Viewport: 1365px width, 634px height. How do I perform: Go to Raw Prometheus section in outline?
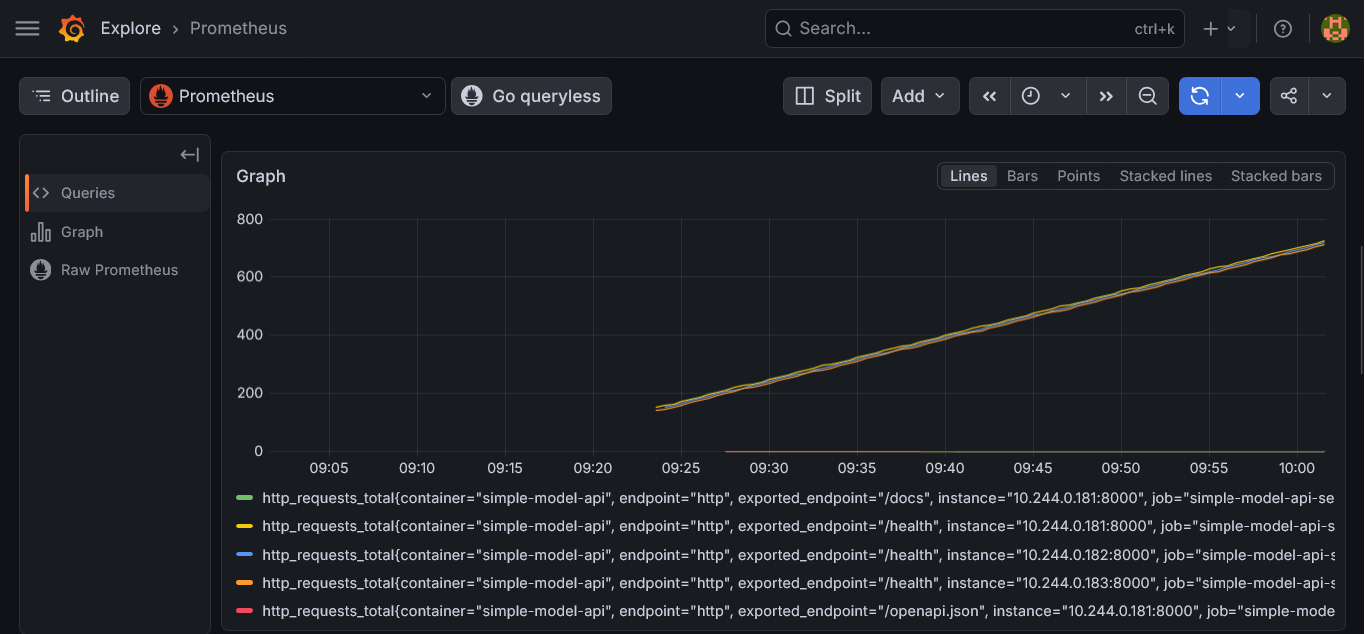117,270
